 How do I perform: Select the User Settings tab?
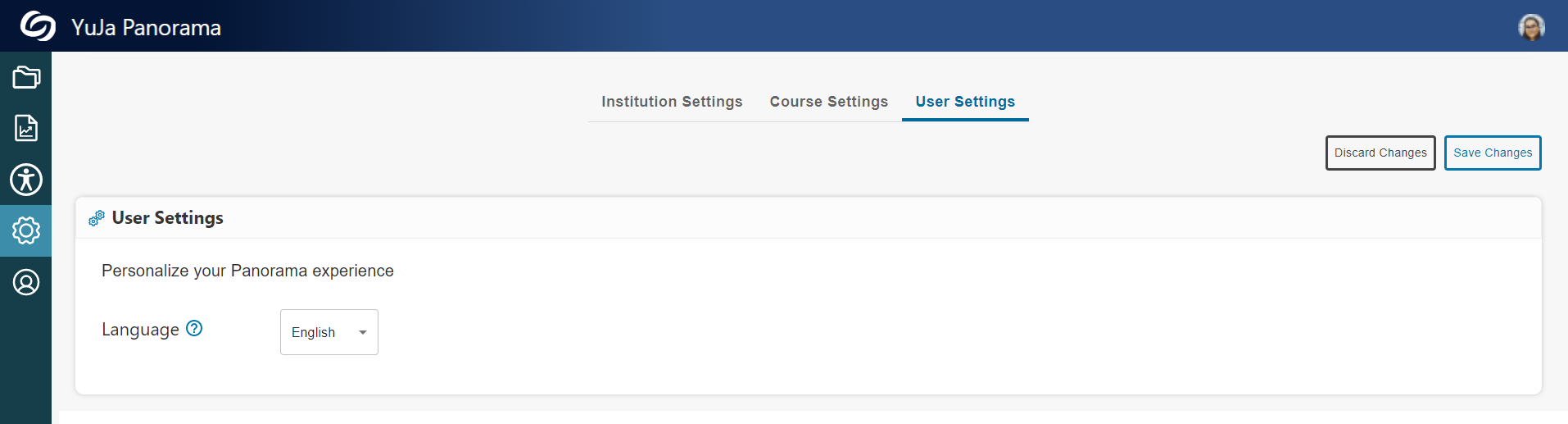click(965, 102)
